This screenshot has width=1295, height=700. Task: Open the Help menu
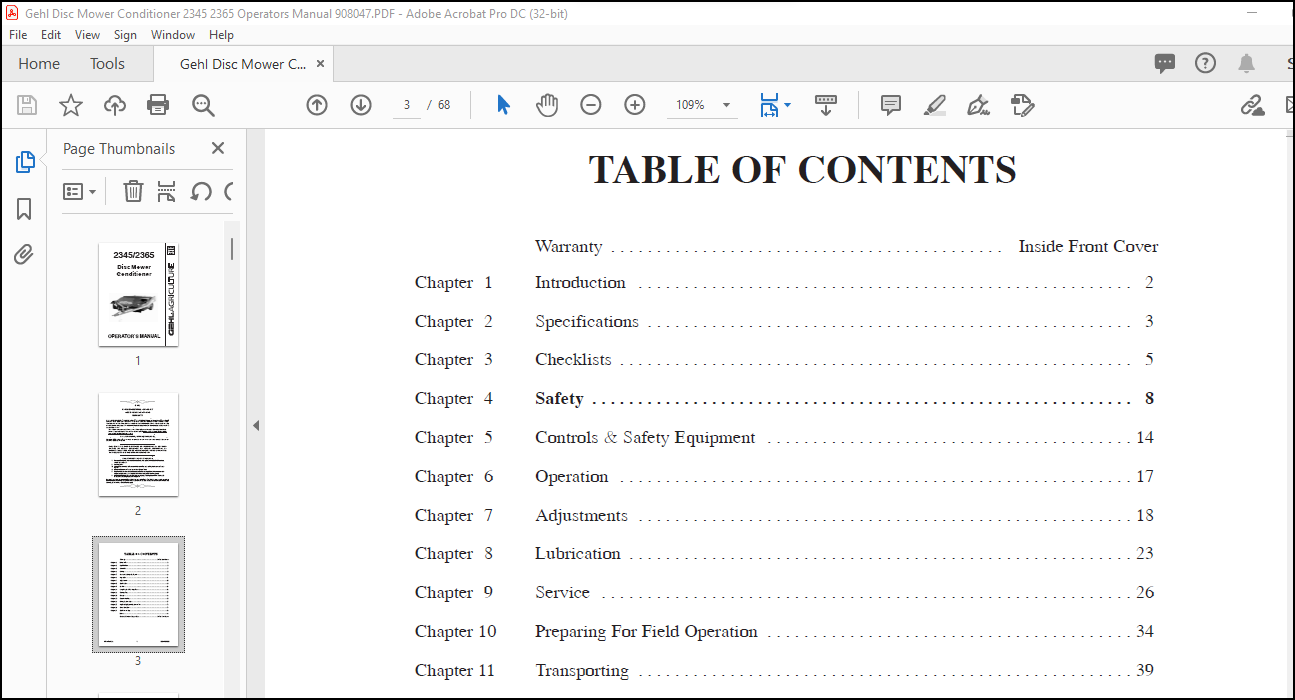(221, 35)
